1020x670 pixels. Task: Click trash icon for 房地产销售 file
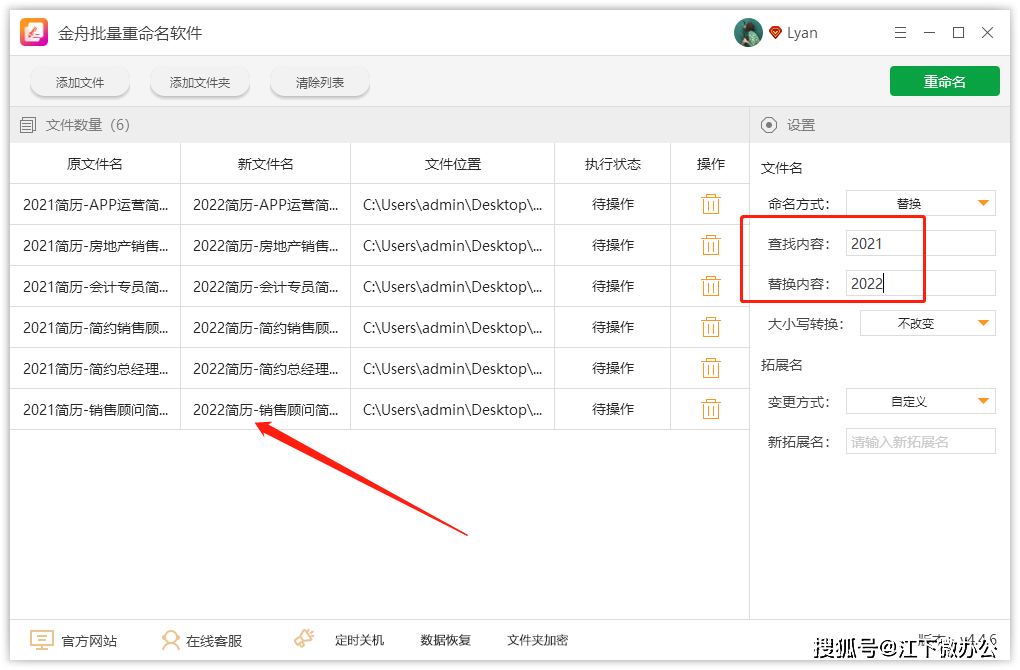(711, 245)
